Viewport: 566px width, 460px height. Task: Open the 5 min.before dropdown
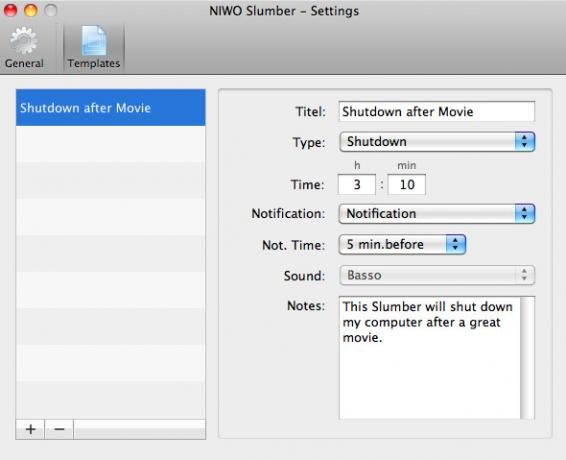(402, 244)
